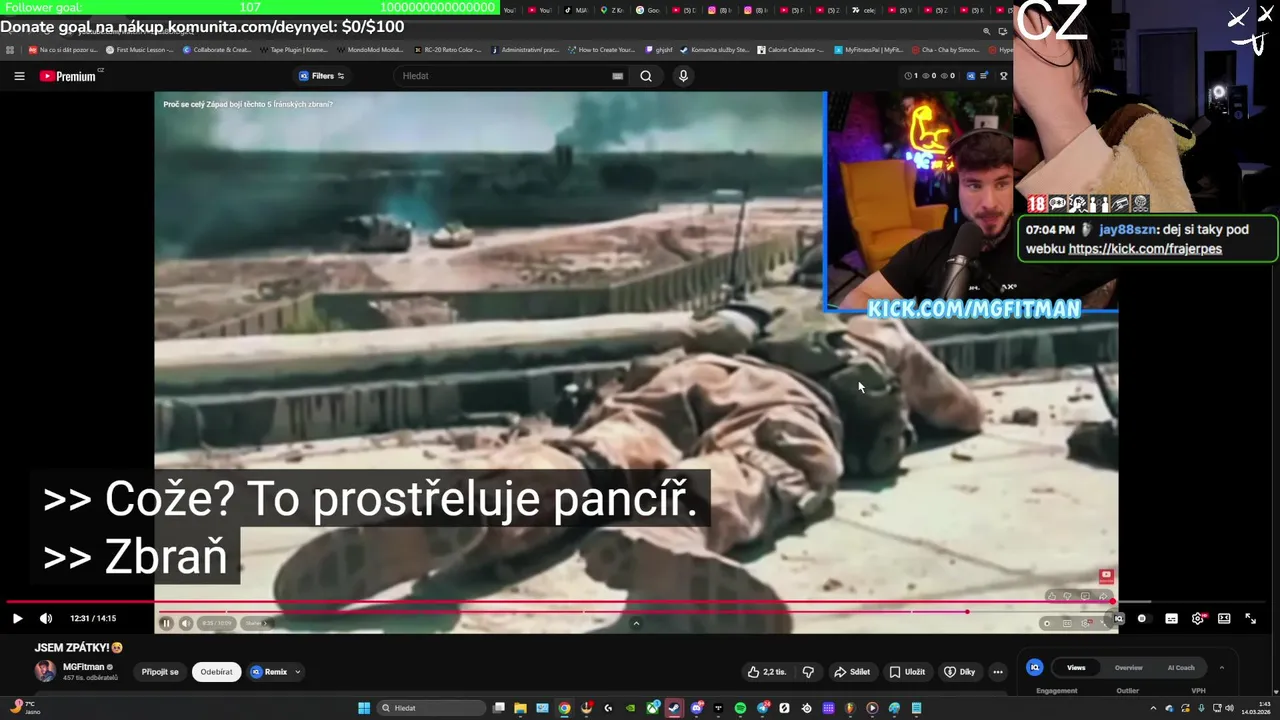The width and height of the screenshot is (1280, 720).
Task: Open the Remix button
Action: pyautogui.click(x=269, y=672)
